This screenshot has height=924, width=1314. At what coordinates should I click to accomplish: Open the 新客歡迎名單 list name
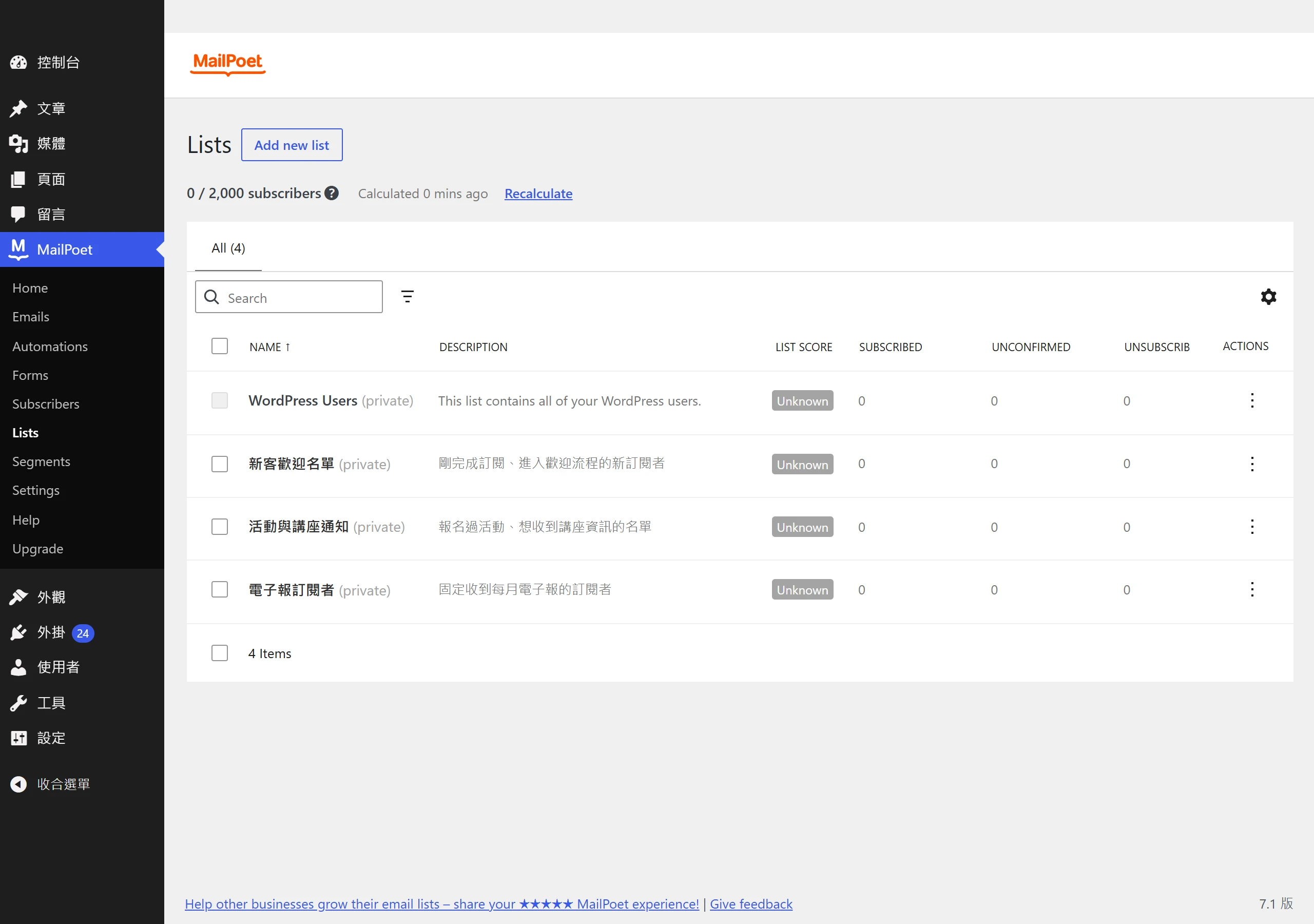[x=292, y=464]
